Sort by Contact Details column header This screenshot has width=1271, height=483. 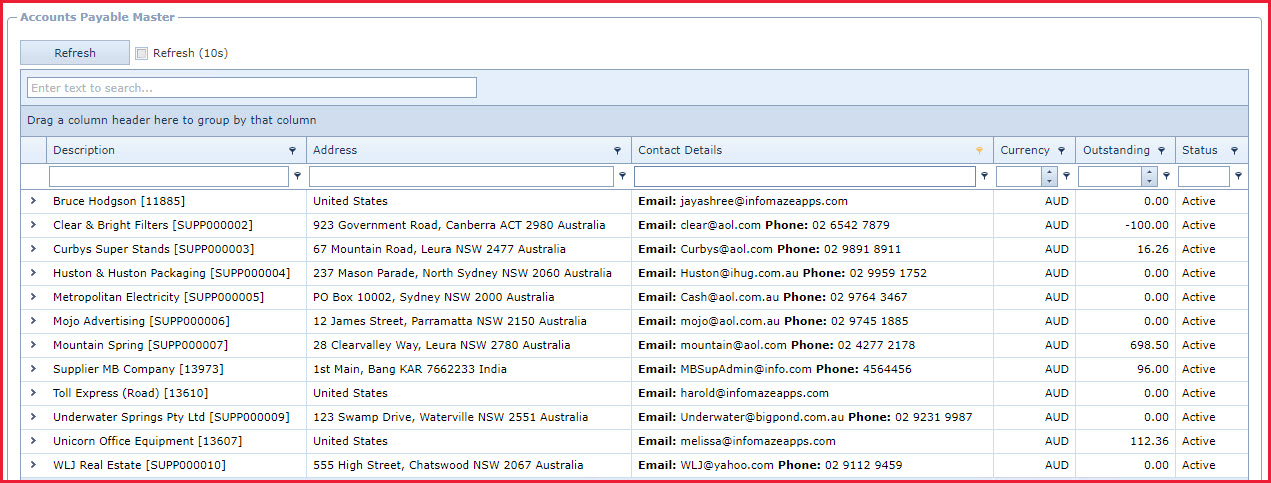pyautogui.click(x=812, y=150)
